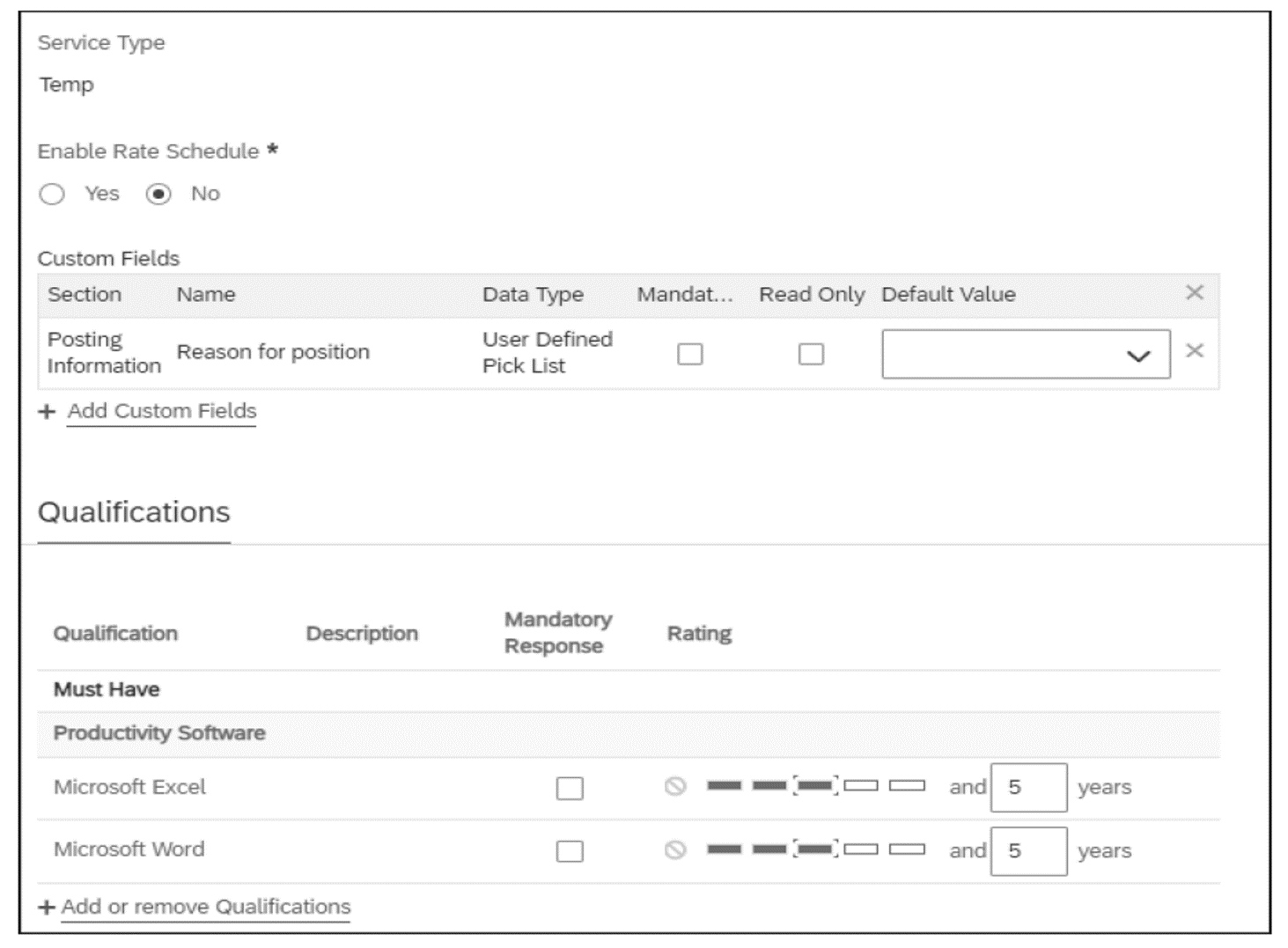The width and height of the screenshot is (1288, 948).
Task: Click the X in the Custom Fields header
Action: pos(1194,294)
